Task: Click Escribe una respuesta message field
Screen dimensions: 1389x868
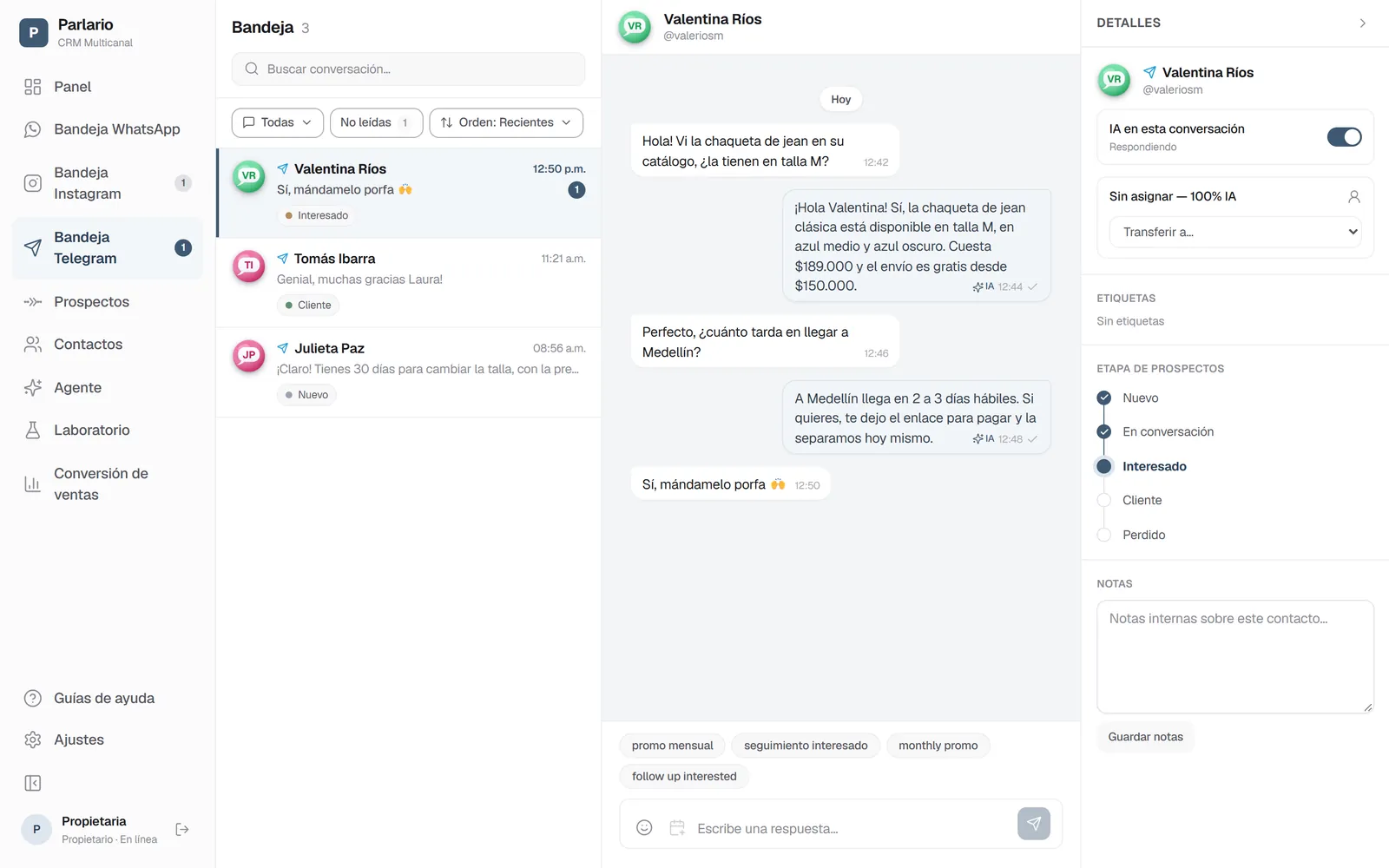Action: 851,829
